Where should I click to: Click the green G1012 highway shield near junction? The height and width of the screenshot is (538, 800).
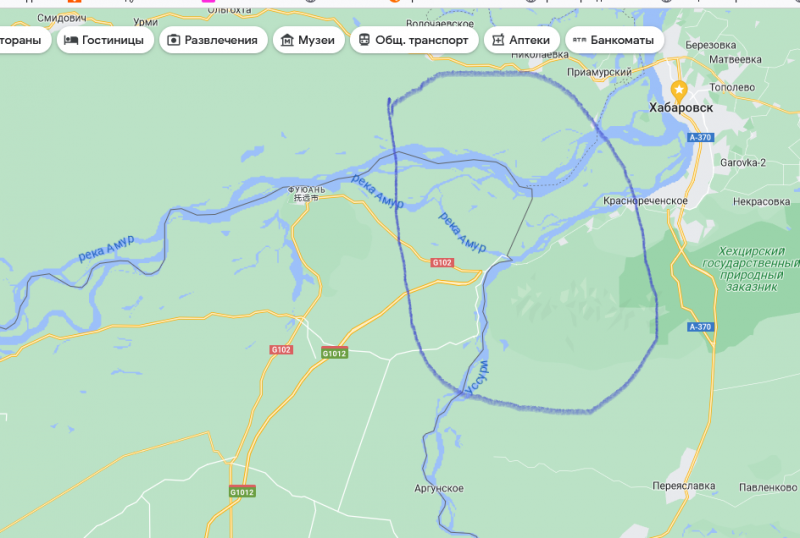tap(335, 353)
